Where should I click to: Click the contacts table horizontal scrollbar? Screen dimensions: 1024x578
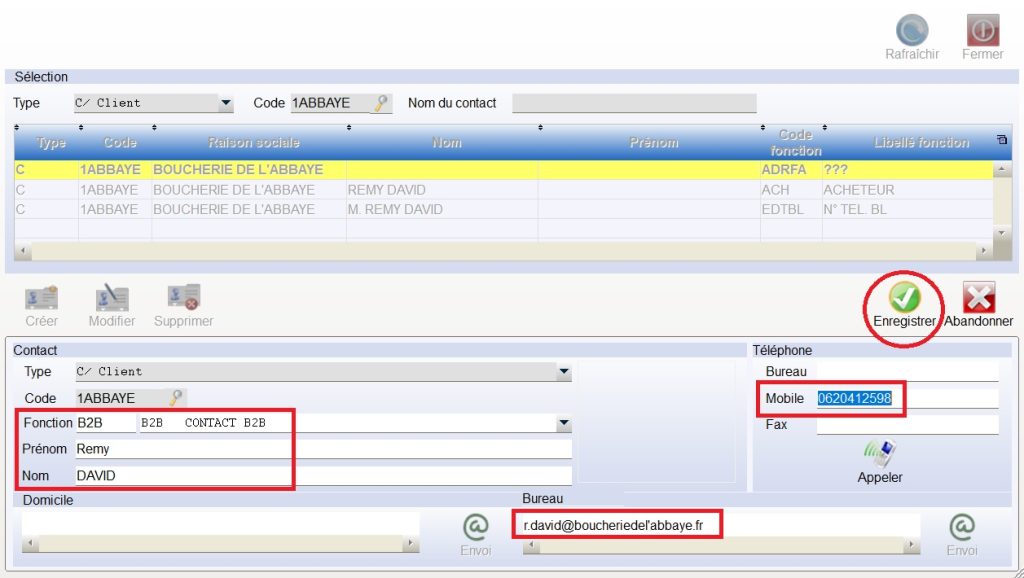pos(500,251)
